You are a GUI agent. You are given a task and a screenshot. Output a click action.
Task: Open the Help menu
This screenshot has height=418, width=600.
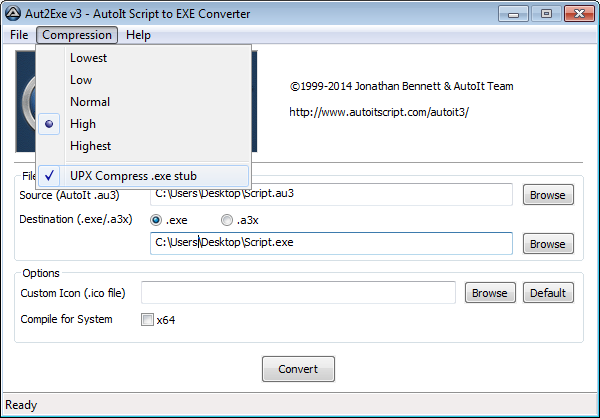tap(138, 35)
